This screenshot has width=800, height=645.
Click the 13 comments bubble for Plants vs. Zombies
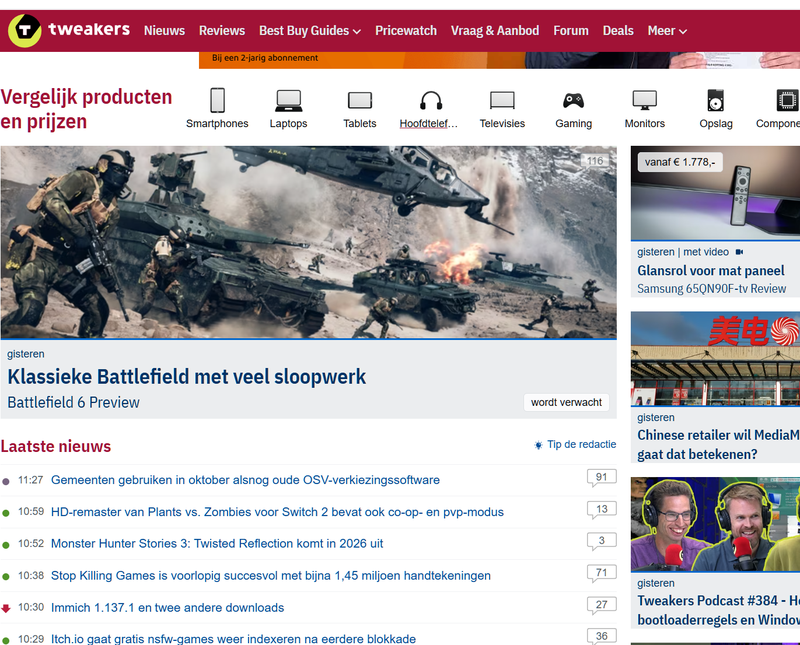tap(602, 510)
